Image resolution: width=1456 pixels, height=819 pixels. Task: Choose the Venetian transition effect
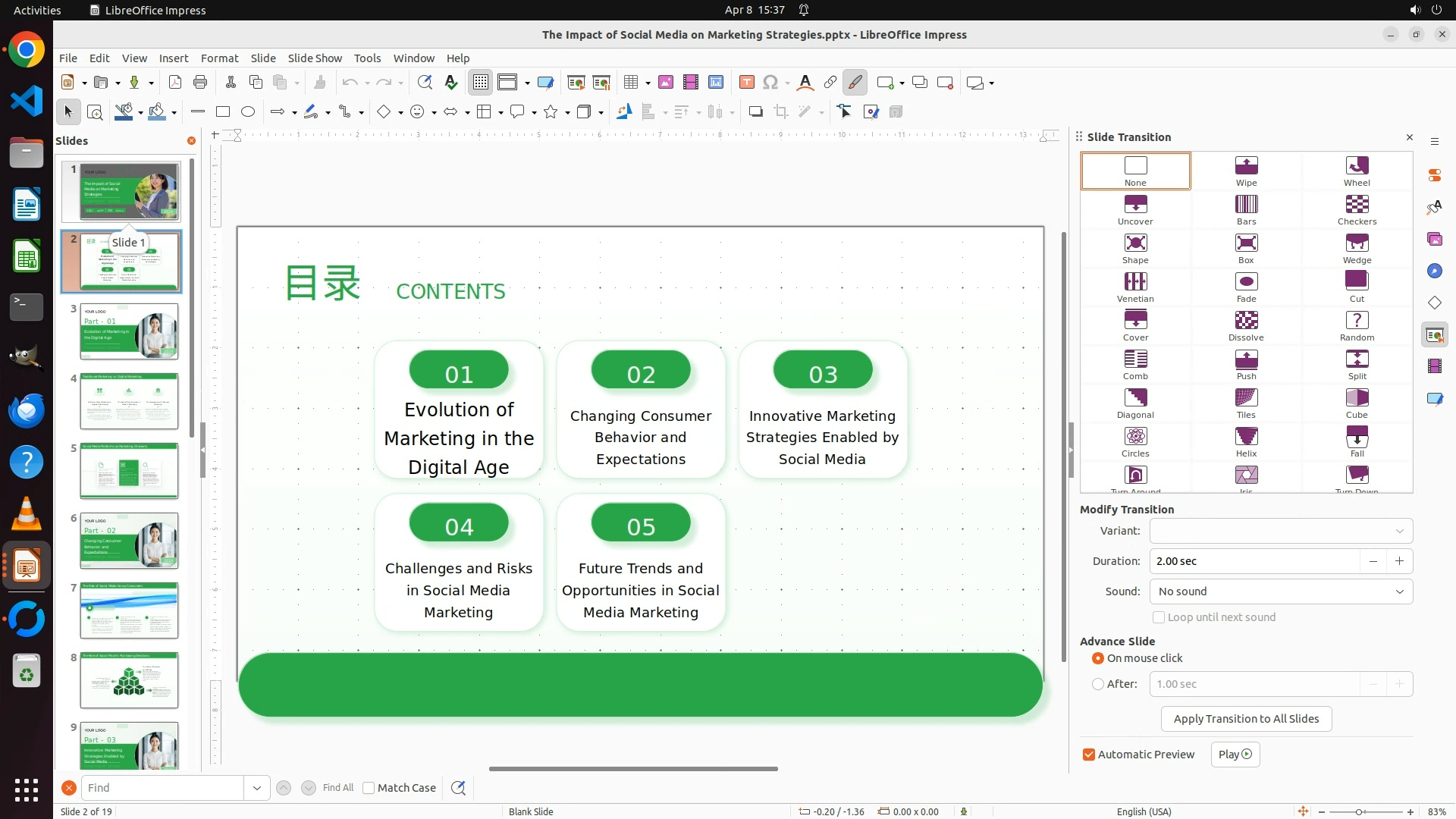[x=1135, y=282]
